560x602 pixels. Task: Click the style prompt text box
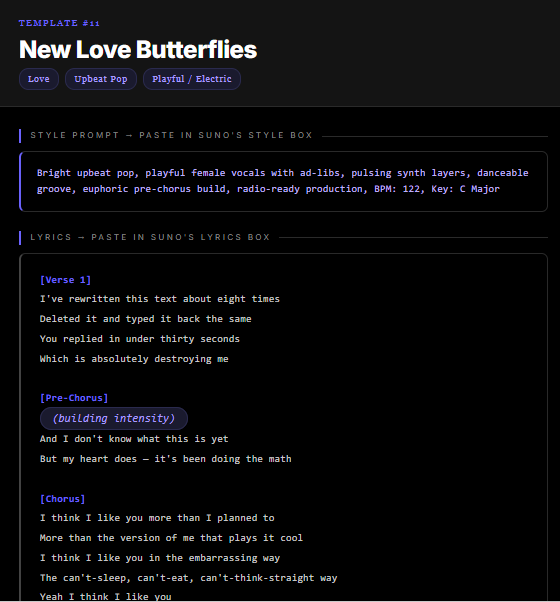[283, 181]
